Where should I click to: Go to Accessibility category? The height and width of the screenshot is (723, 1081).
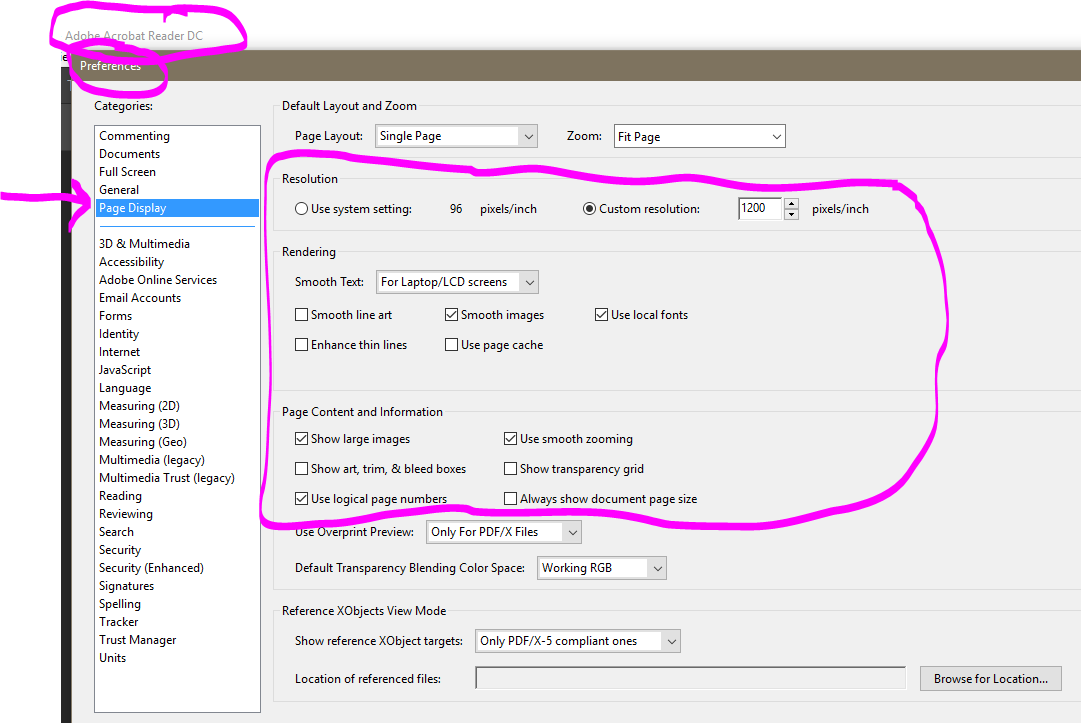pyautogui.click(x=132, y=262)
